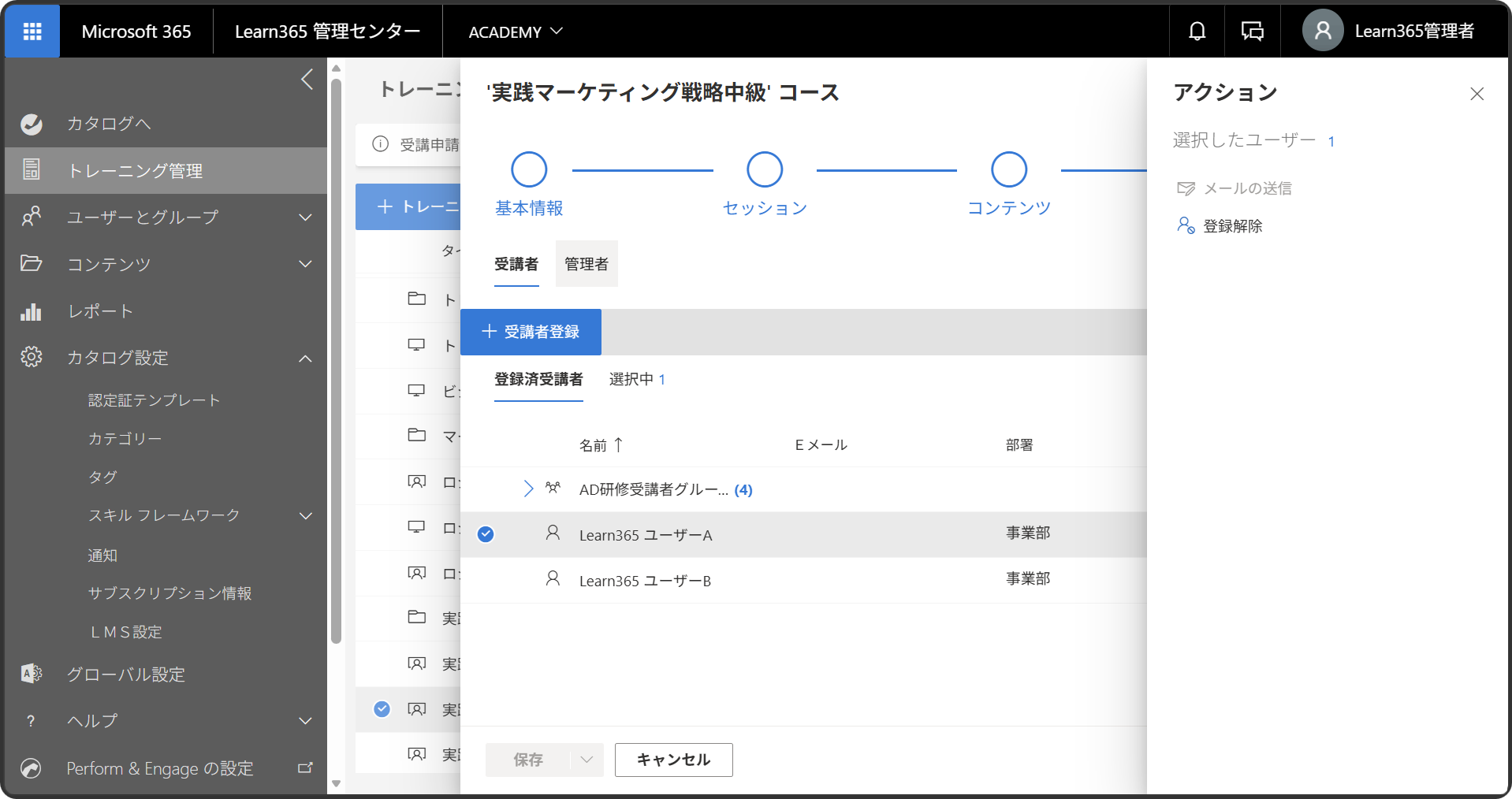Click the background list vertical scrollbar
This screenshot has height=799, width=1512.
point(337,362)
